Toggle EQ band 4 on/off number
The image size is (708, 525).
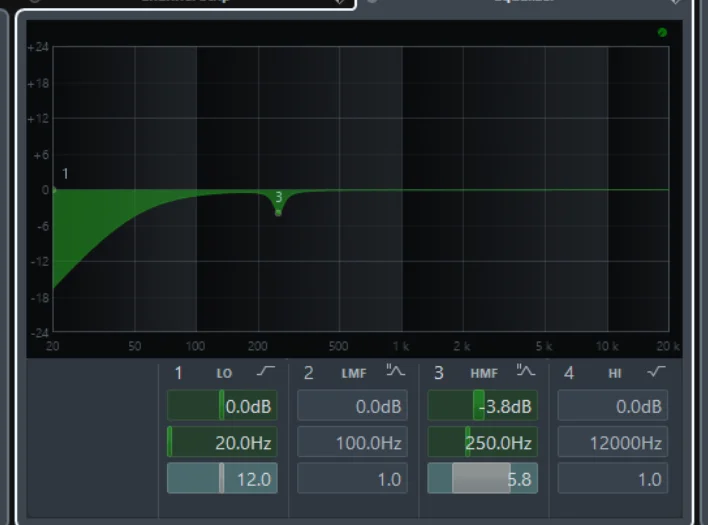[569, 373]
